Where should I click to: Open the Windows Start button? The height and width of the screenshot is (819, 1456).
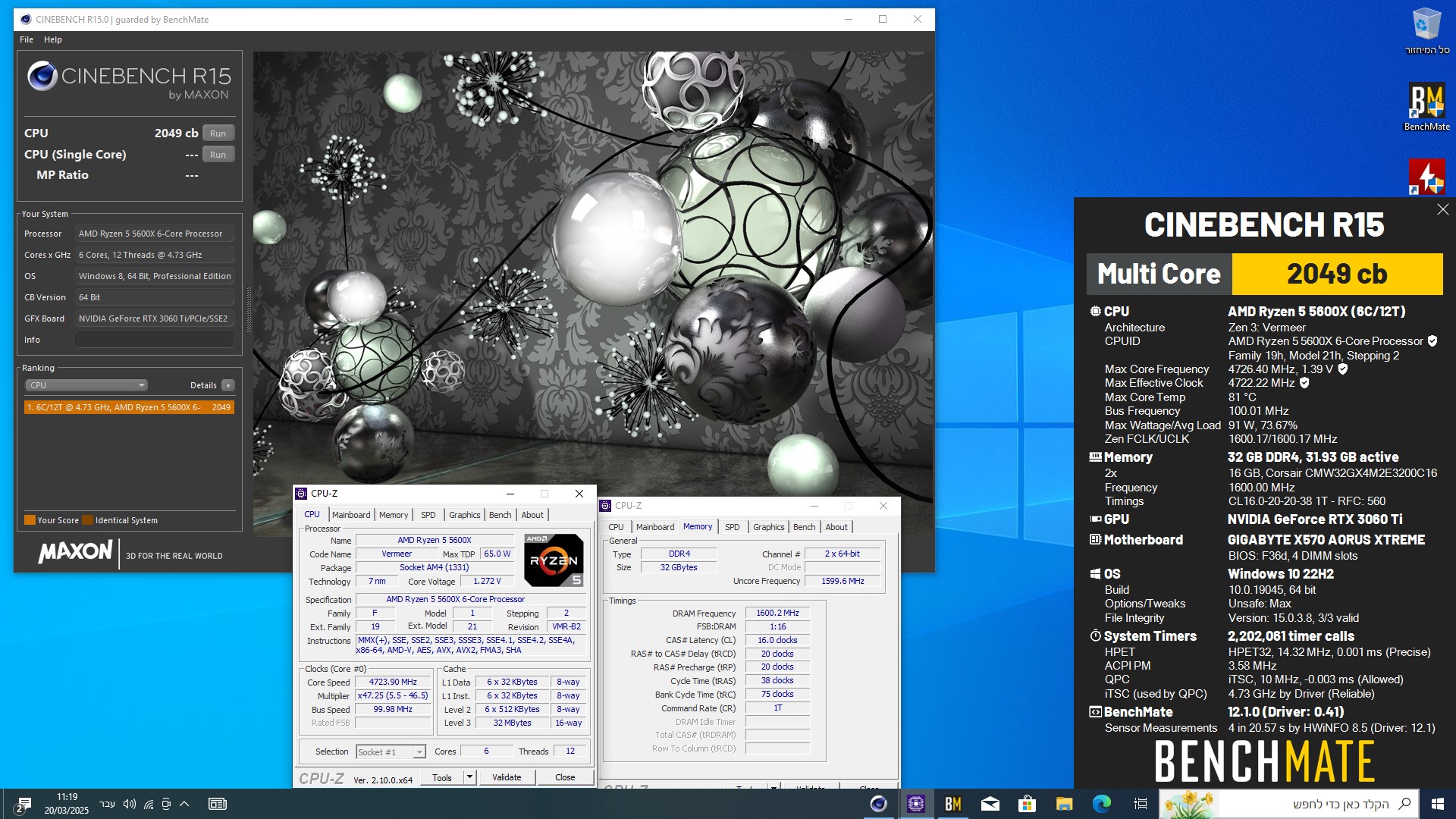(1437, 804)
